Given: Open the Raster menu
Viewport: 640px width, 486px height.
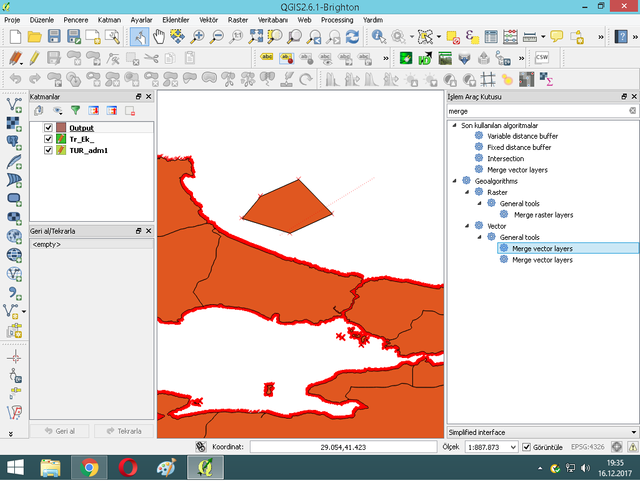Looking at the screenshot, I should [238, 20].
